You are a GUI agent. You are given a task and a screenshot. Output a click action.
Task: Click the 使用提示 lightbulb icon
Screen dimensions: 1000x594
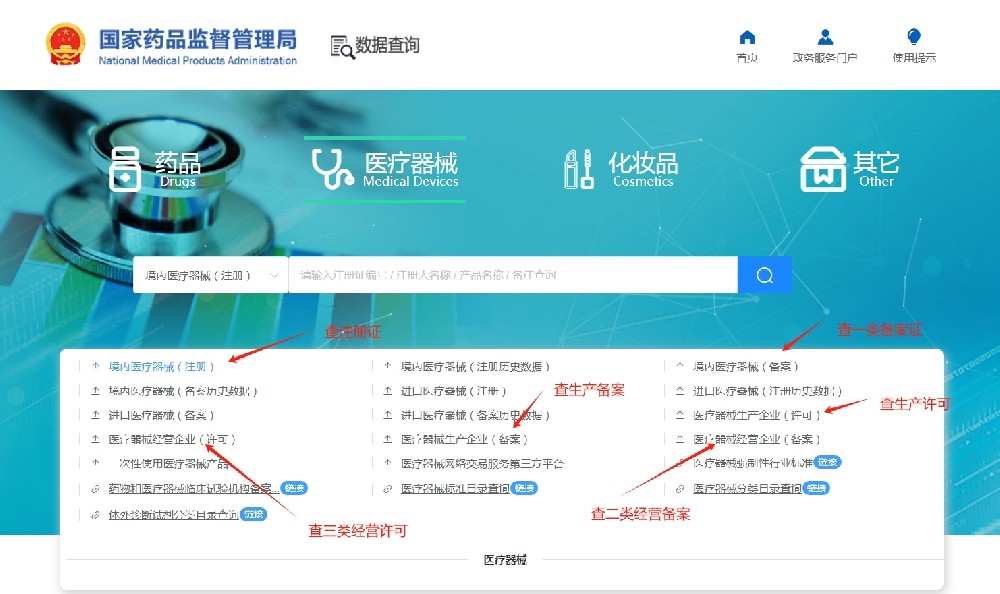coord(914,38)
